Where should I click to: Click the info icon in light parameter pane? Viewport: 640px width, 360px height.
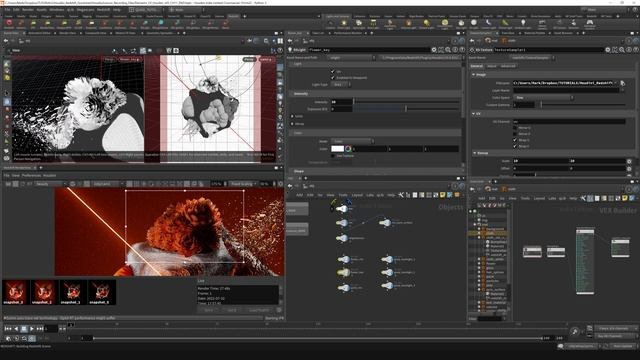coord(455,50)
